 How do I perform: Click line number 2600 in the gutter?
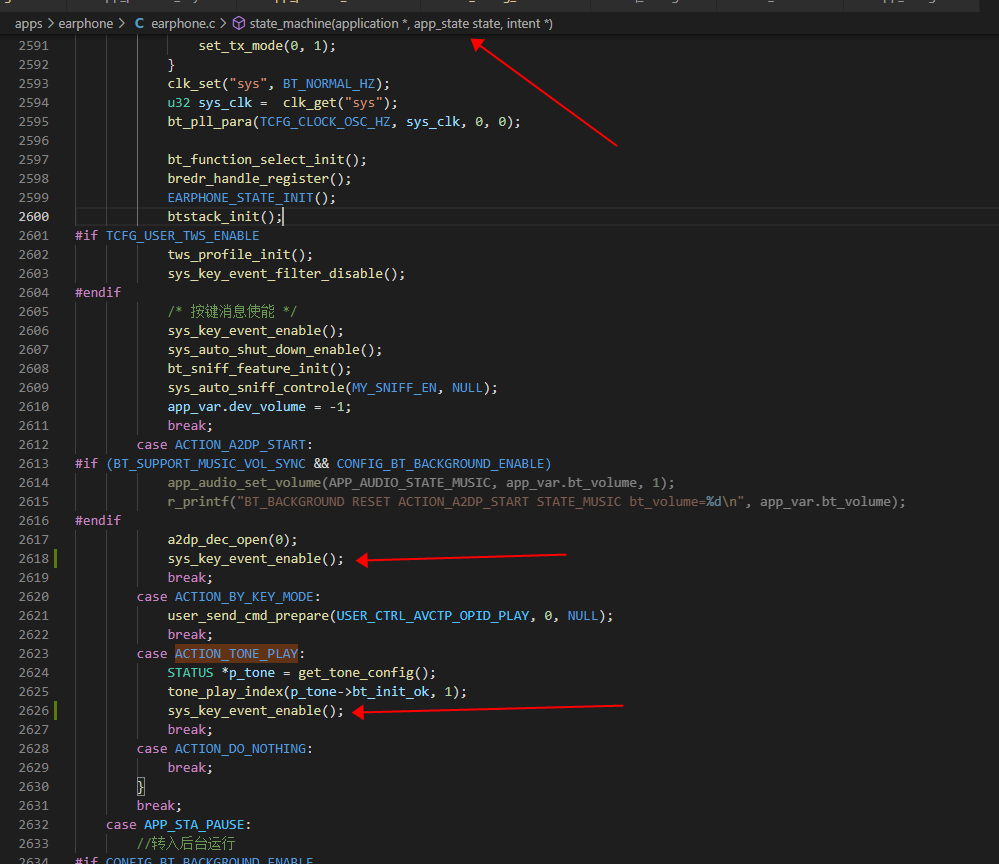pos(34,217)
